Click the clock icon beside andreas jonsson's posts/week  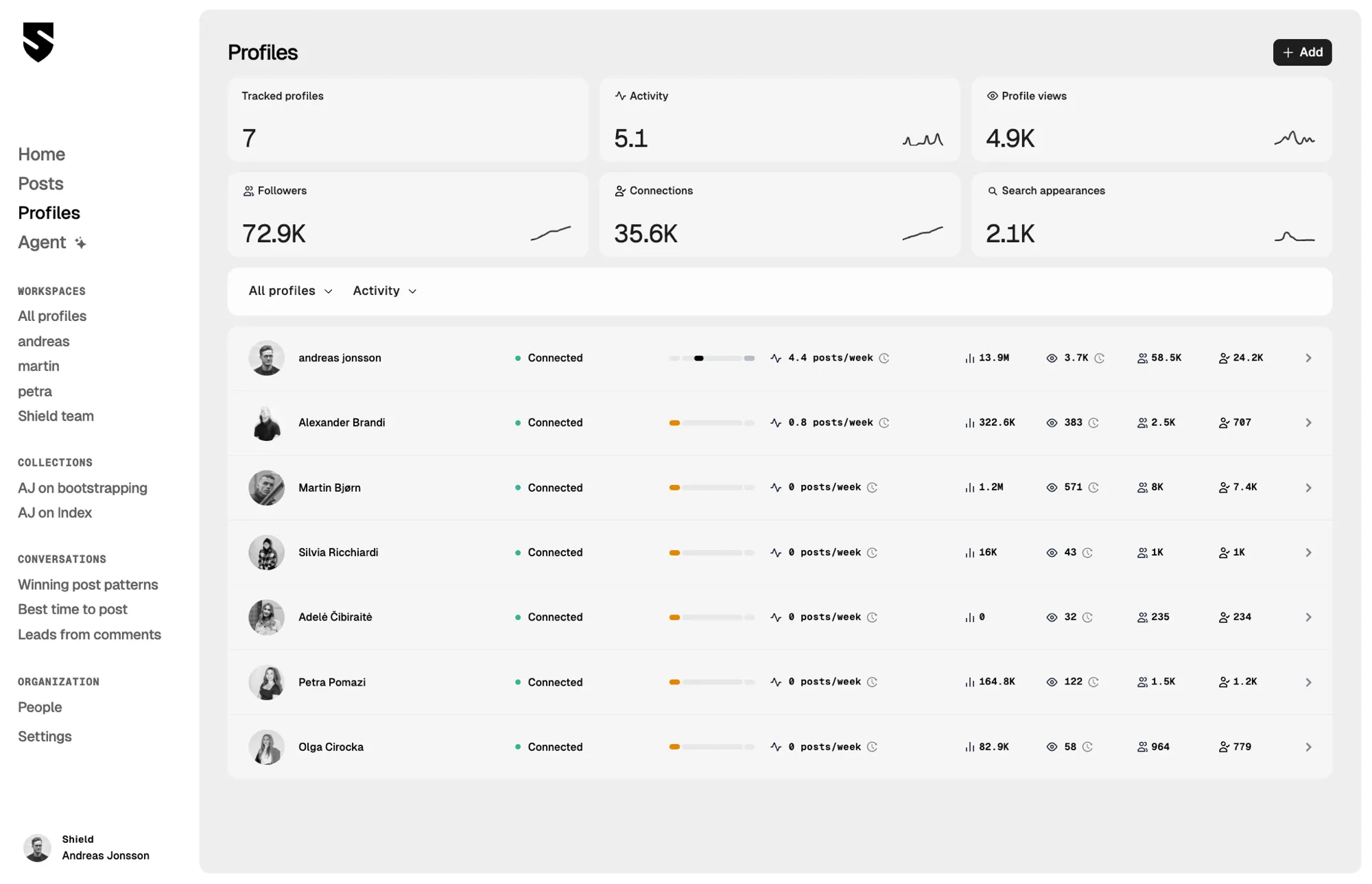pos(885,358)
